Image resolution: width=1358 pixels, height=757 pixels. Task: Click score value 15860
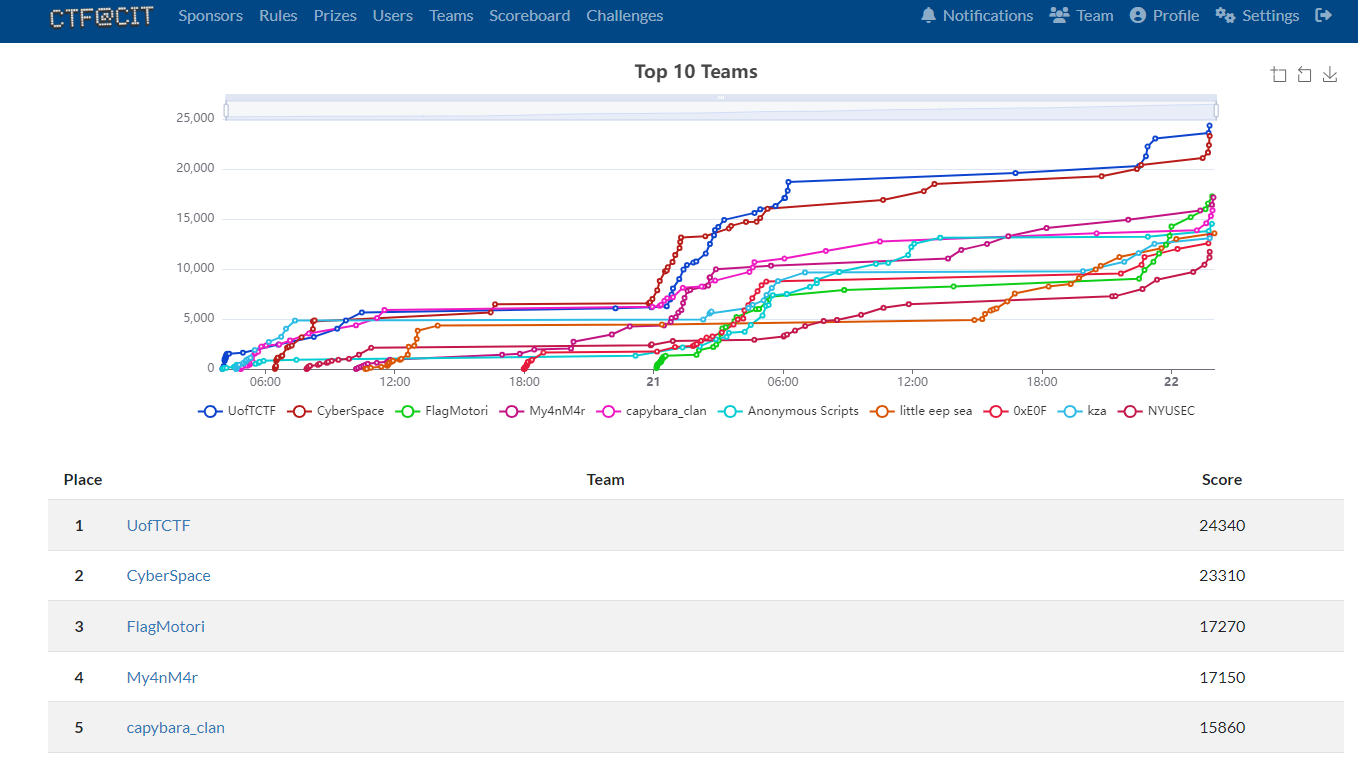coord(1222,728)
